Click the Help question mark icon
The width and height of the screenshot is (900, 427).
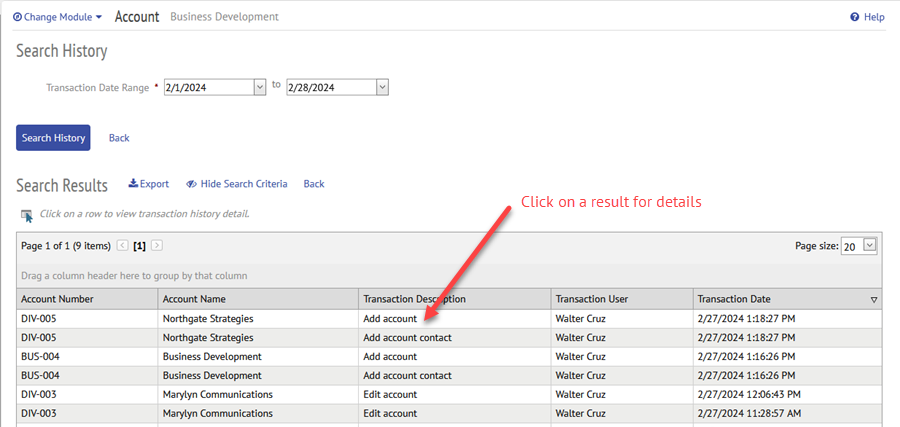click(x=855, y=17)
